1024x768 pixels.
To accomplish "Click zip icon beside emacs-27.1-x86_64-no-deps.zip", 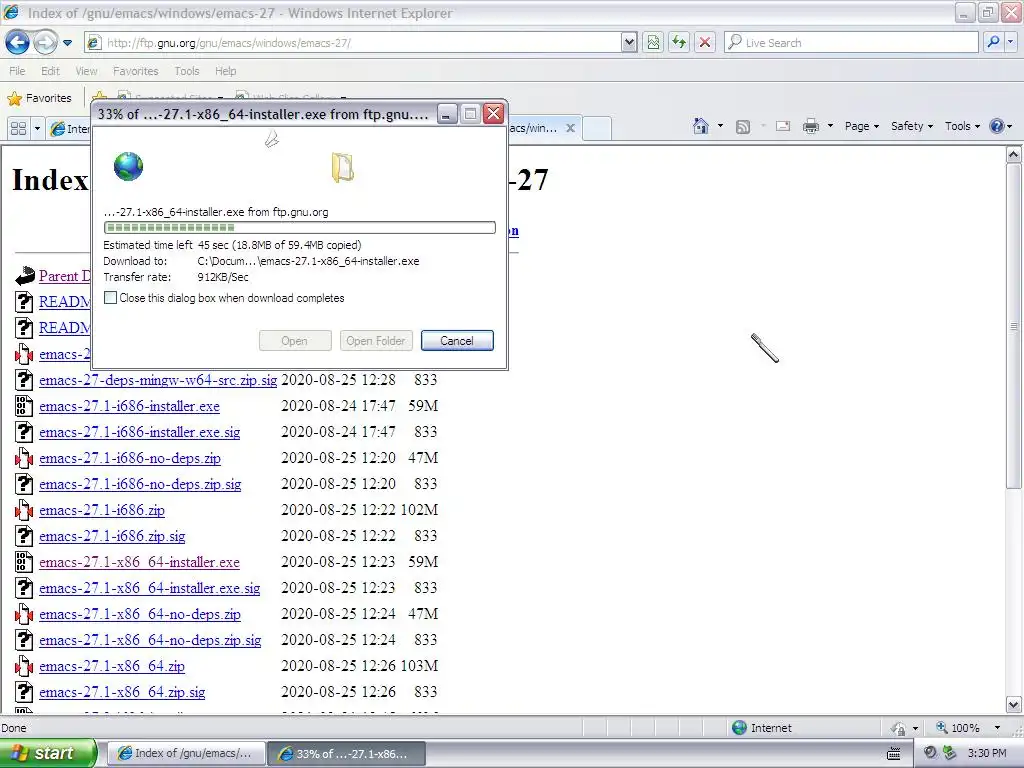I will point(24,614).
